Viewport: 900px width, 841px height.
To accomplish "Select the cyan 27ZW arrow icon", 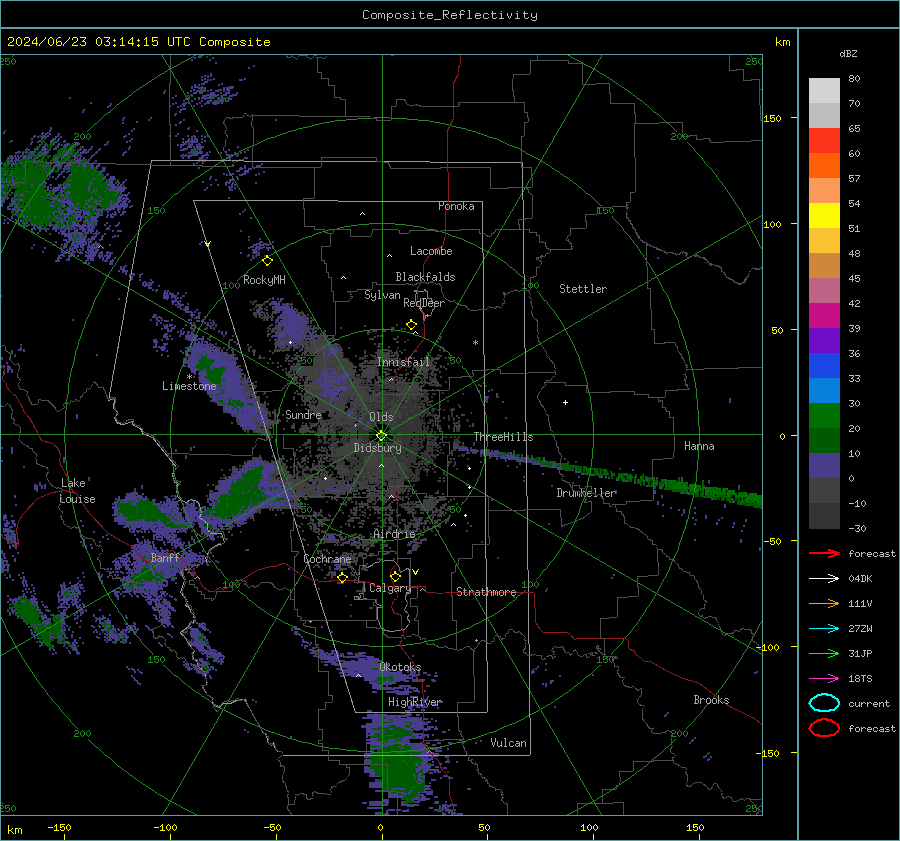I will pyautogui.click(x=824, y=629).
